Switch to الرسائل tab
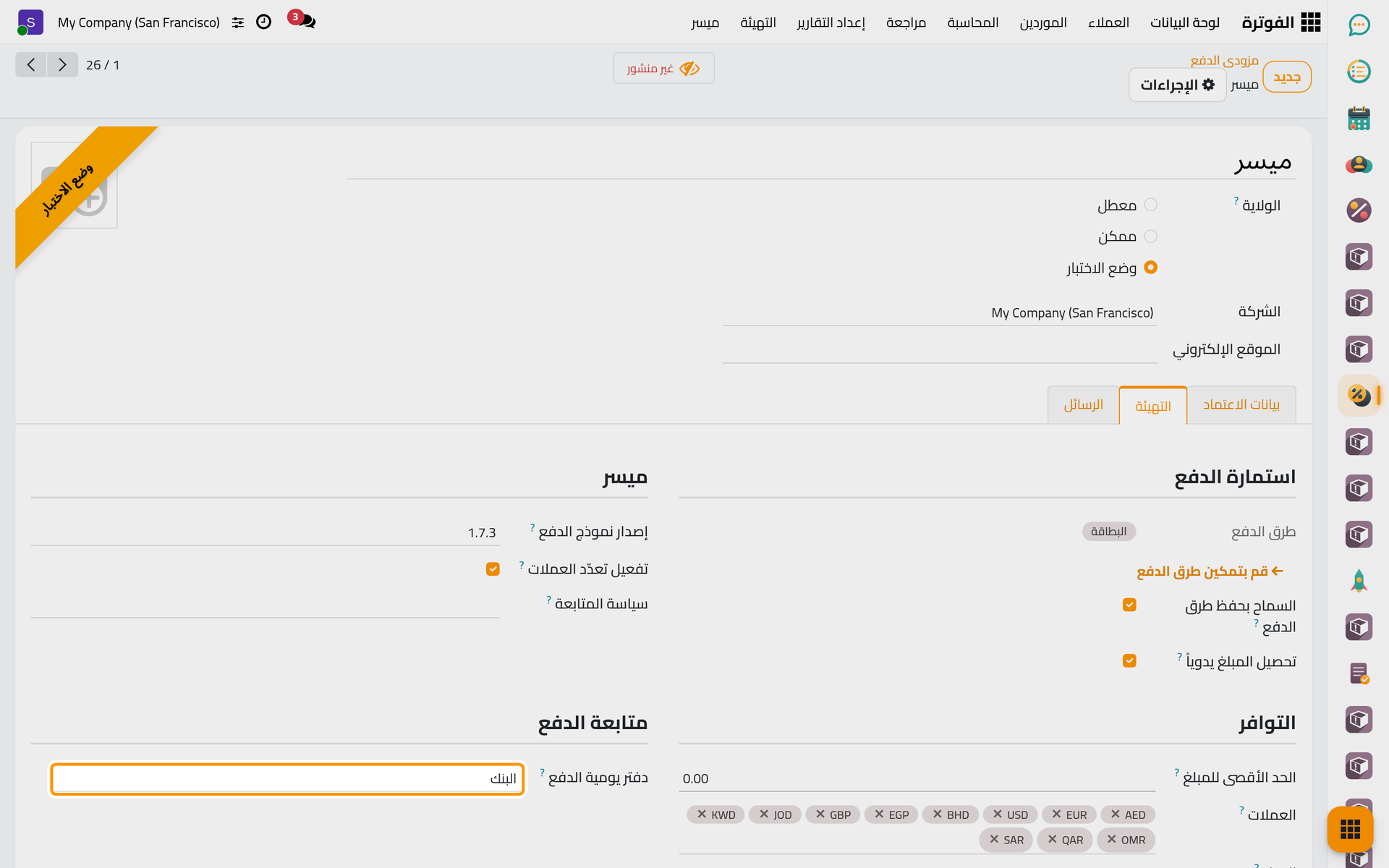 (x=1083, y=404)
